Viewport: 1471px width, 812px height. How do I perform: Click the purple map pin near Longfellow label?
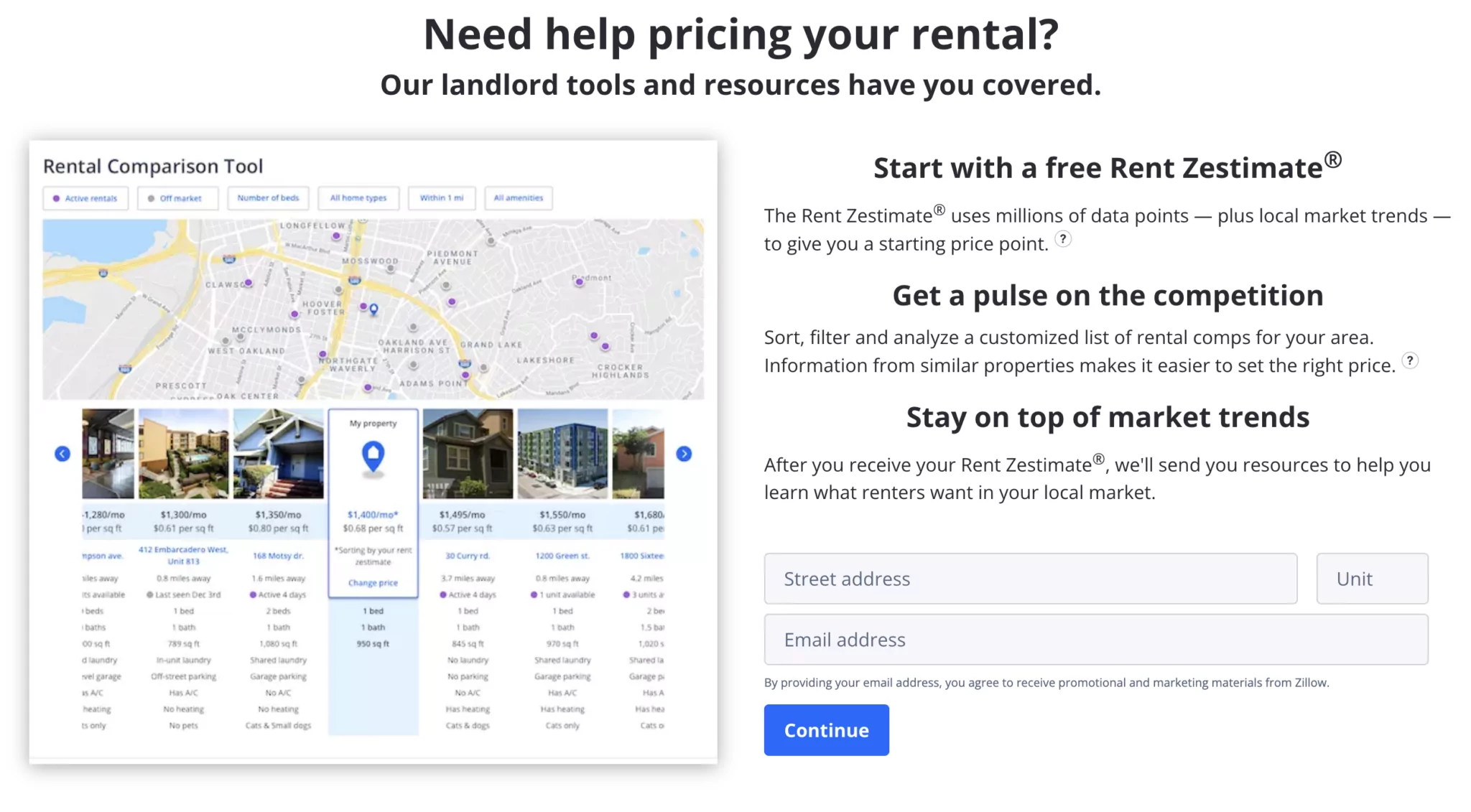point(335,235)
